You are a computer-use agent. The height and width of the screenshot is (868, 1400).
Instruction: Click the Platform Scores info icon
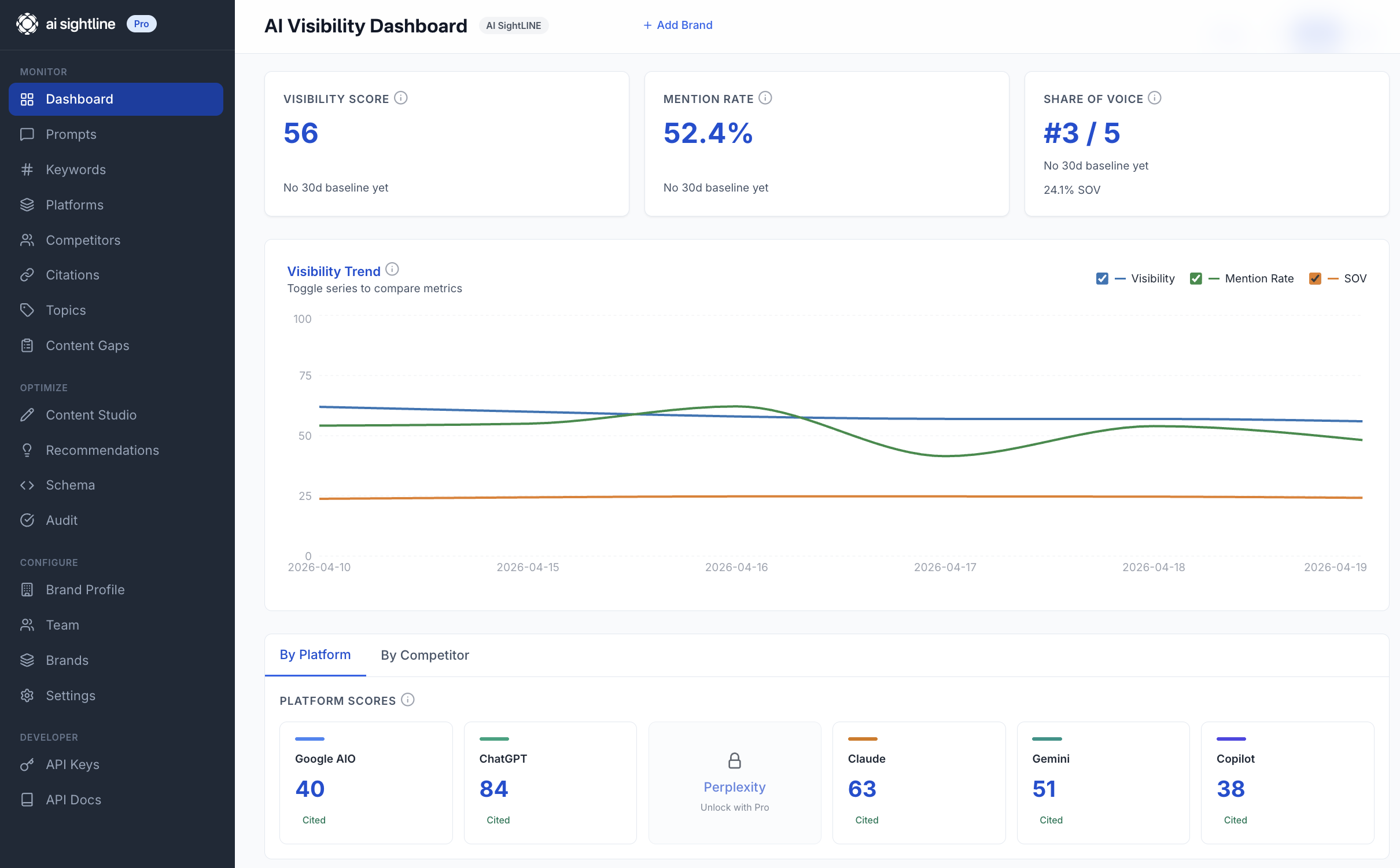(x=408, y=700)
